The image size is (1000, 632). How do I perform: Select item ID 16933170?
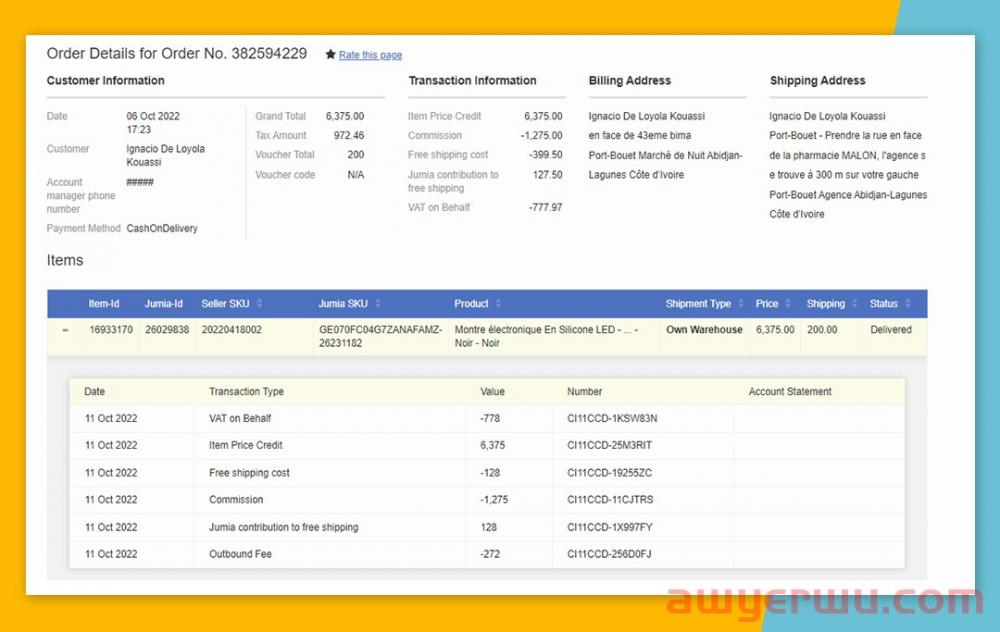tap(111, 330)
